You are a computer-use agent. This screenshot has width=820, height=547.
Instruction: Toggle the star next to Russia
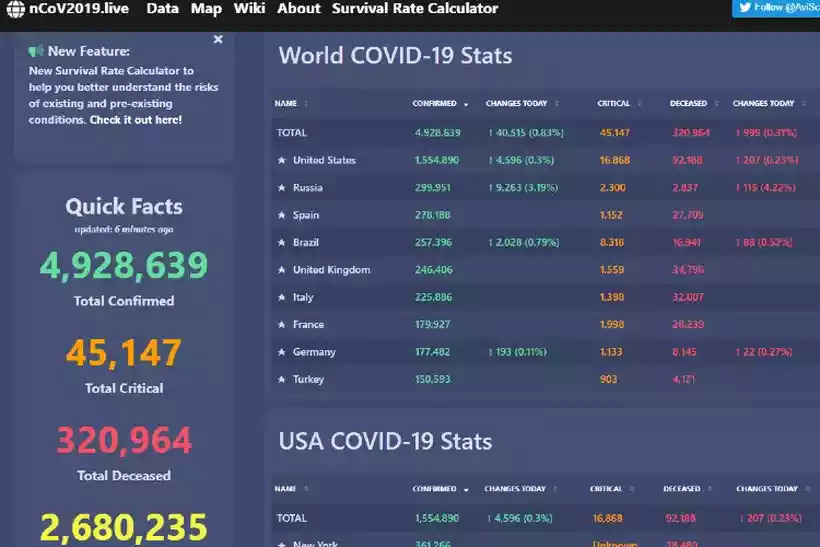point(281,188)
